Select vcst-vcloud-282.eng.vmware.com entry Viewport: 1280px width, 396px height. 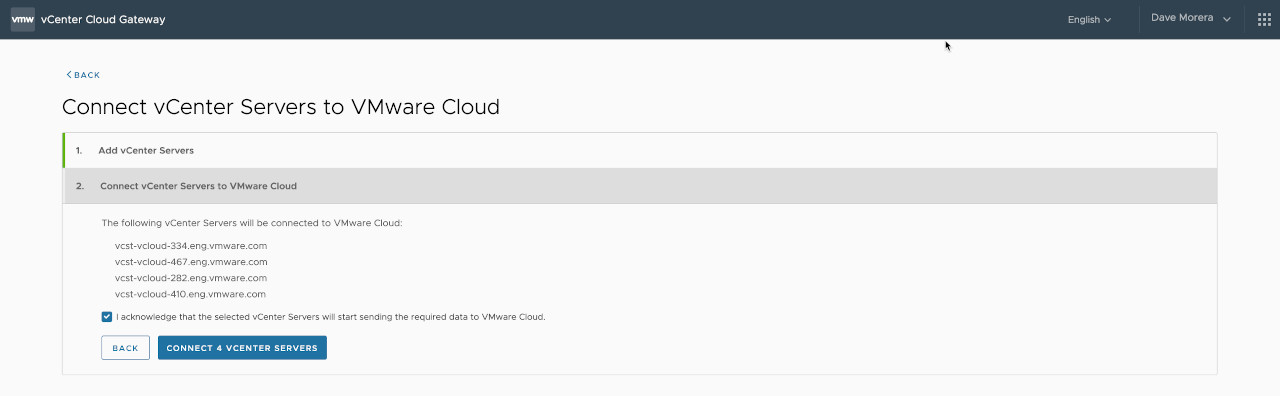coord(191,278)
